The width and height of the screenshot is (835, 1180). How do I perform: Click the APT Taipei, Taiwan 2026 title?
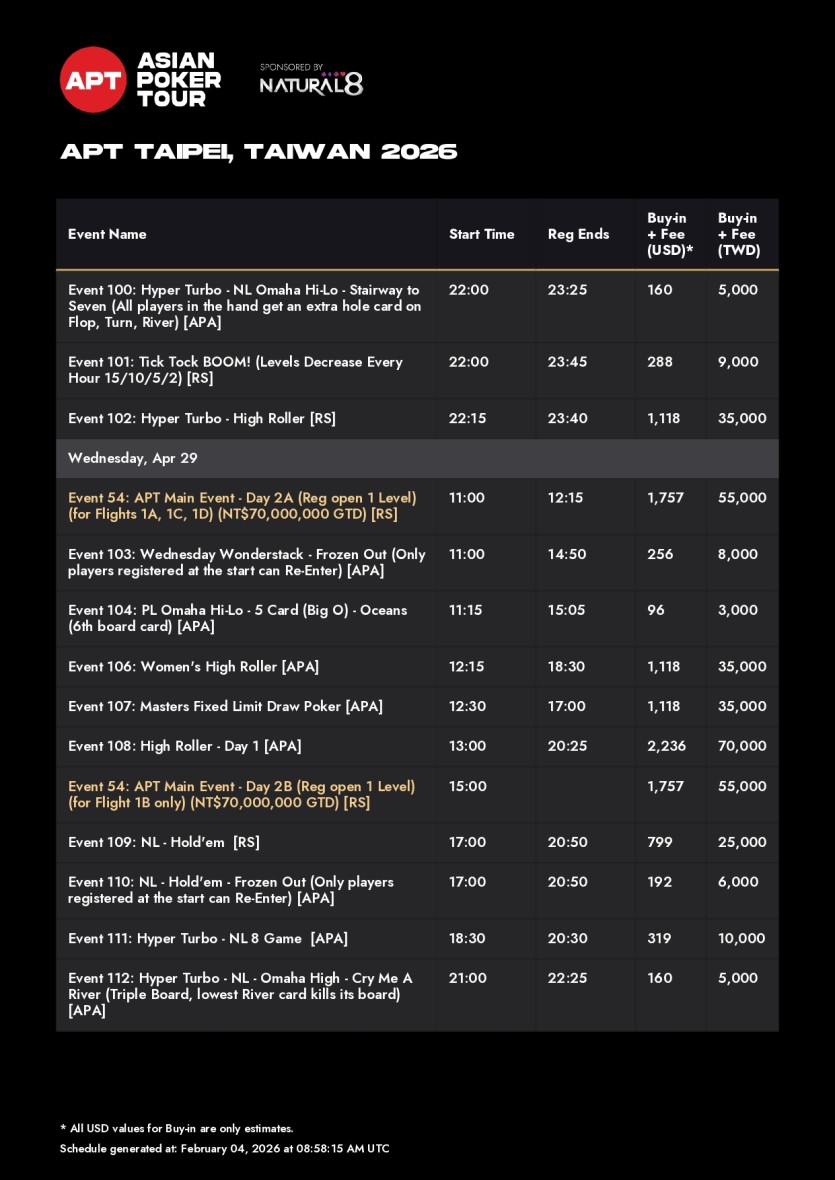[259, 152]
